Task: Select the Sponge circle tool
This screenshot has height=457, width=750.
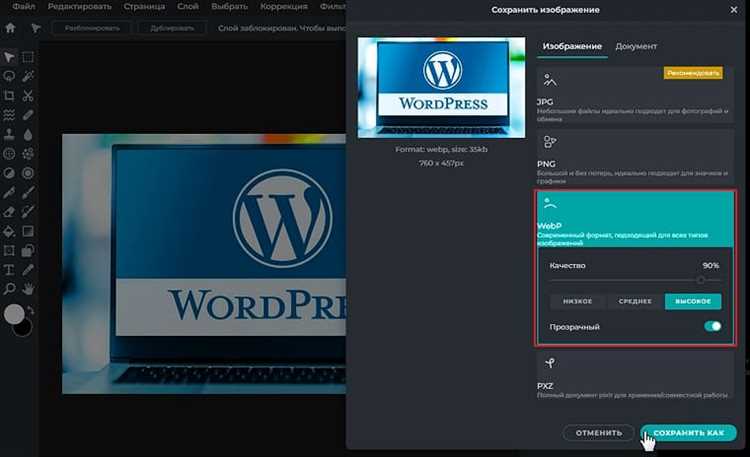Action: 28,173
